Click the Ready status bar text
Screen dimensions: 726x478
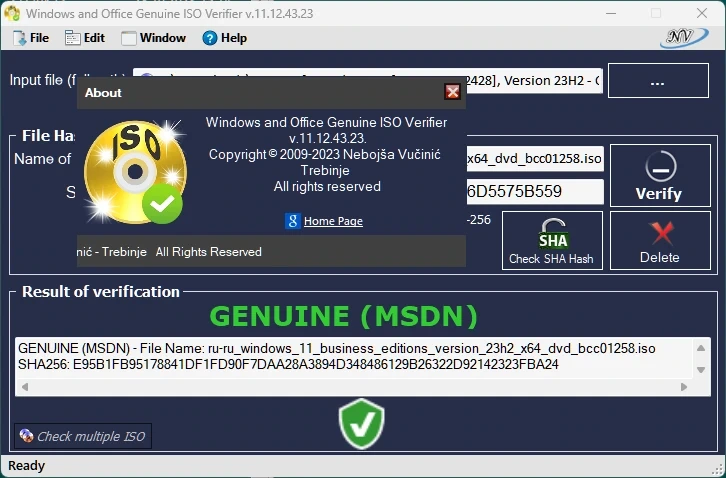pos(26,465)
